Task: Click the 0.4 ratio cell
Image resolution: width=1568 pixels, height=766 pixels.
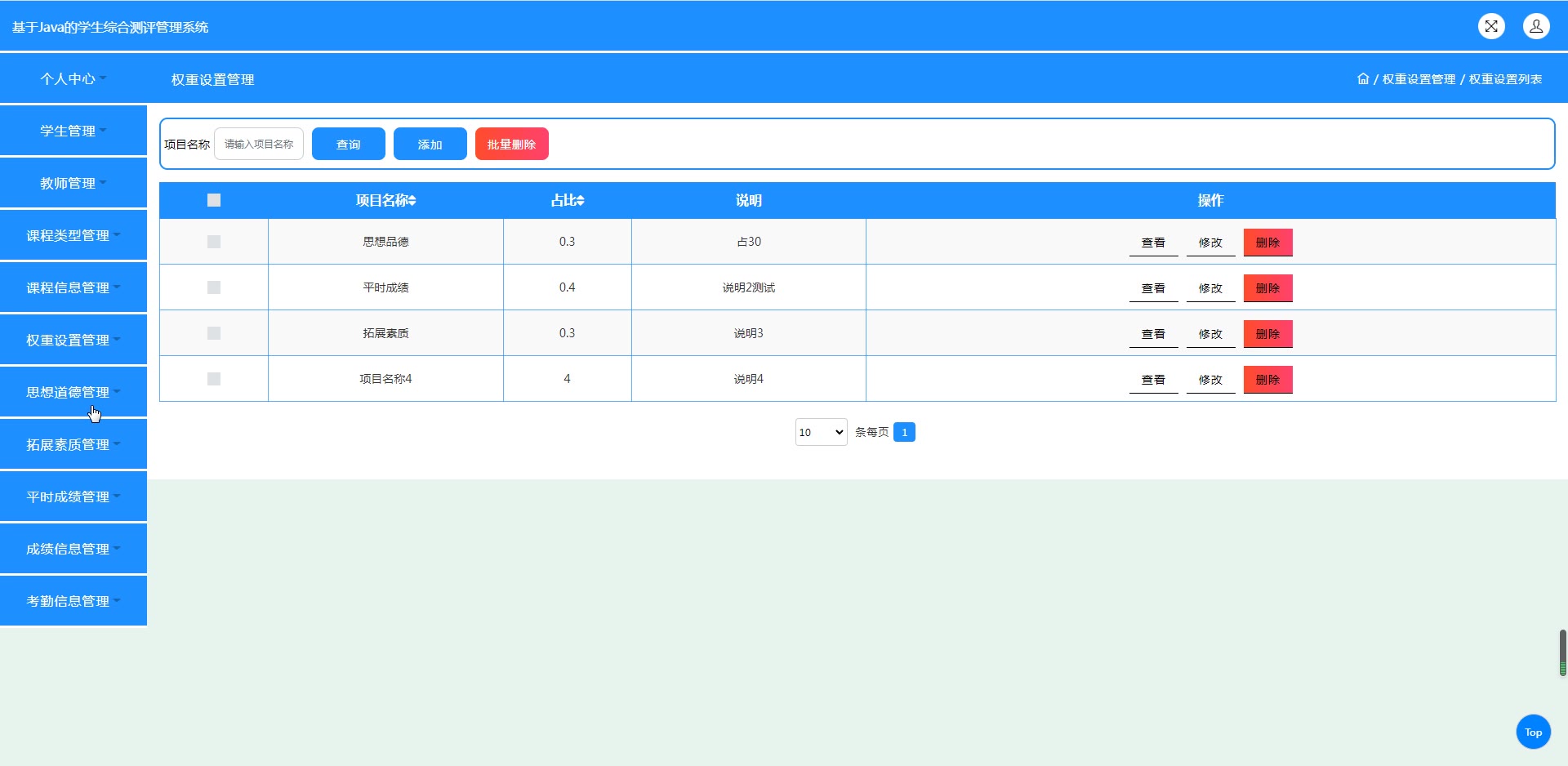Action: tap(567, 287)
